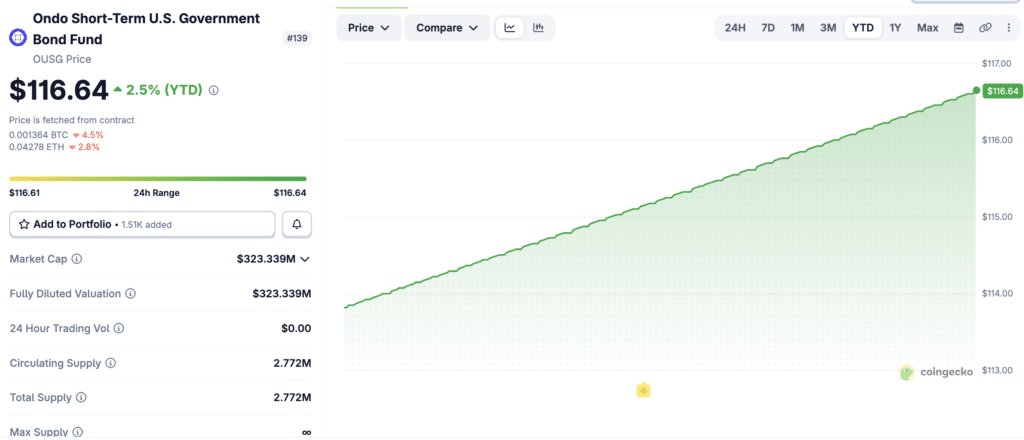Select the Max time range
1024x440 pixels.
[x=927, y=27]
